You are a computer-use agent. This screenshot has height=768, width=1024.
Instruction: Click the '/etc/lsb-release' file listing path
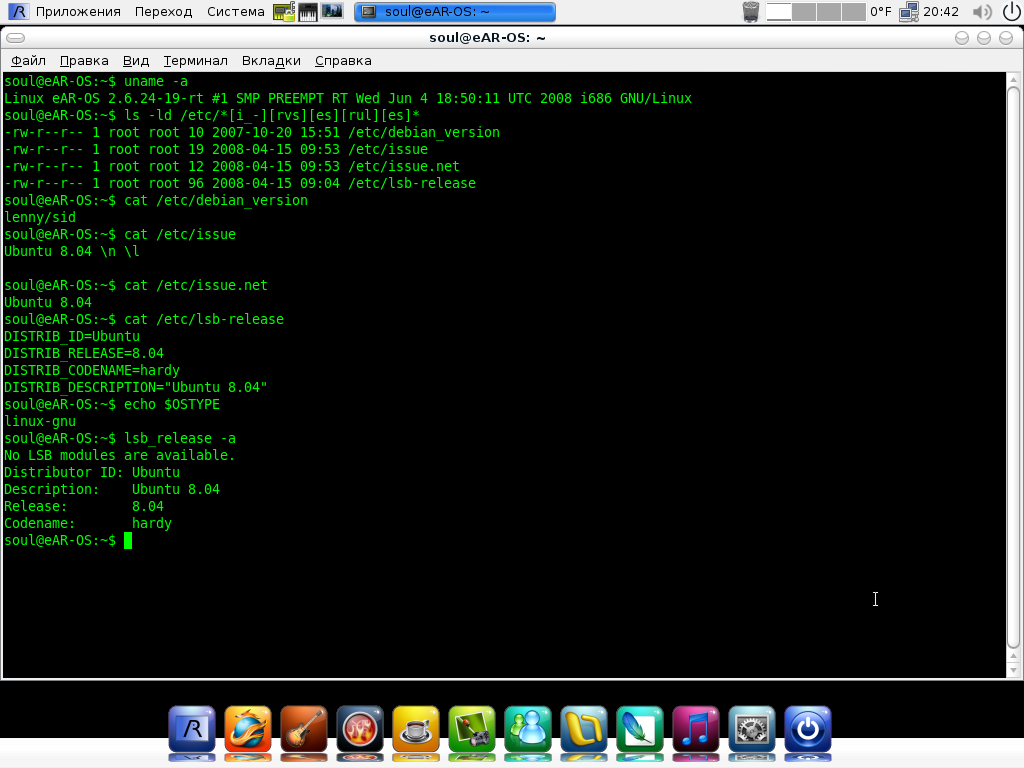412,184
